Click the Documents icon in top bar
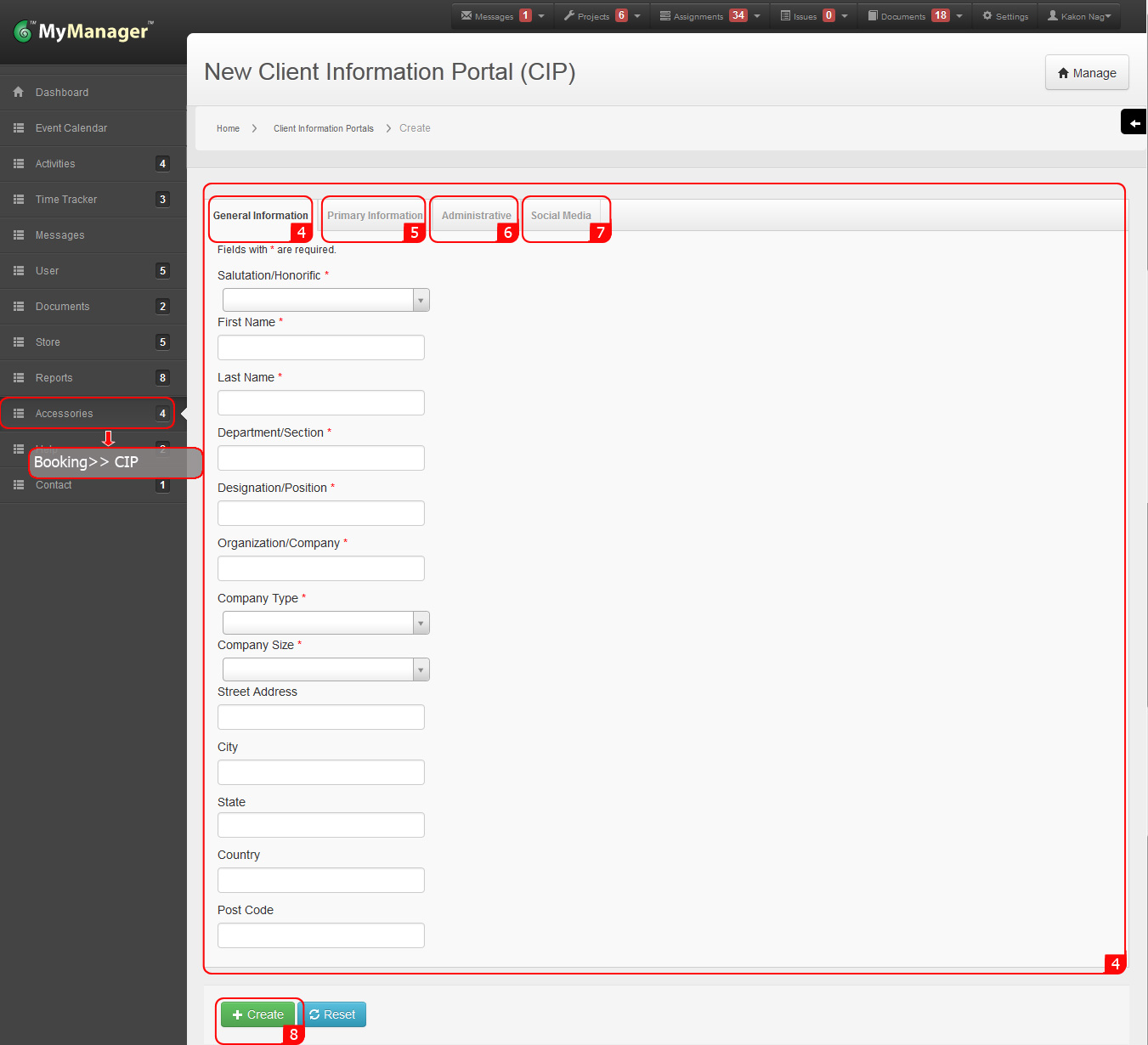1148x1045 pixels. point(873,15)
